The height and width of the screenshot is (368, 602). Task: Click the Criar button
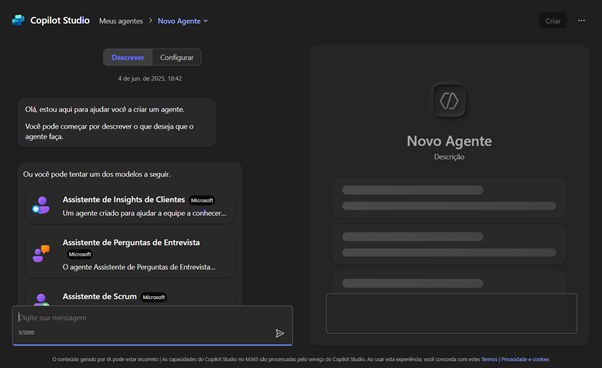tap(553, 21)
